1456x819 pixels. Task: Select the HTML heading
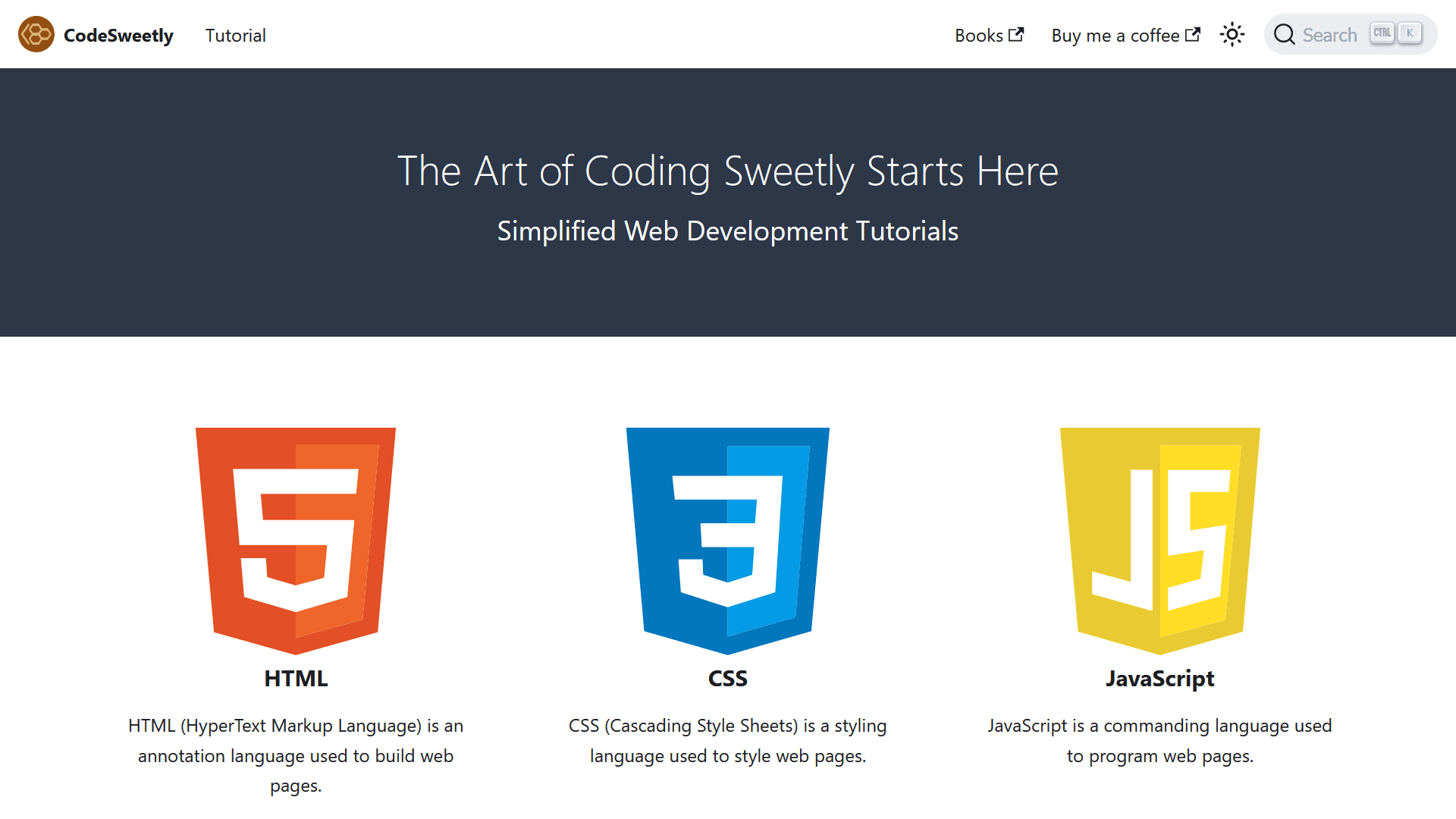296,678
